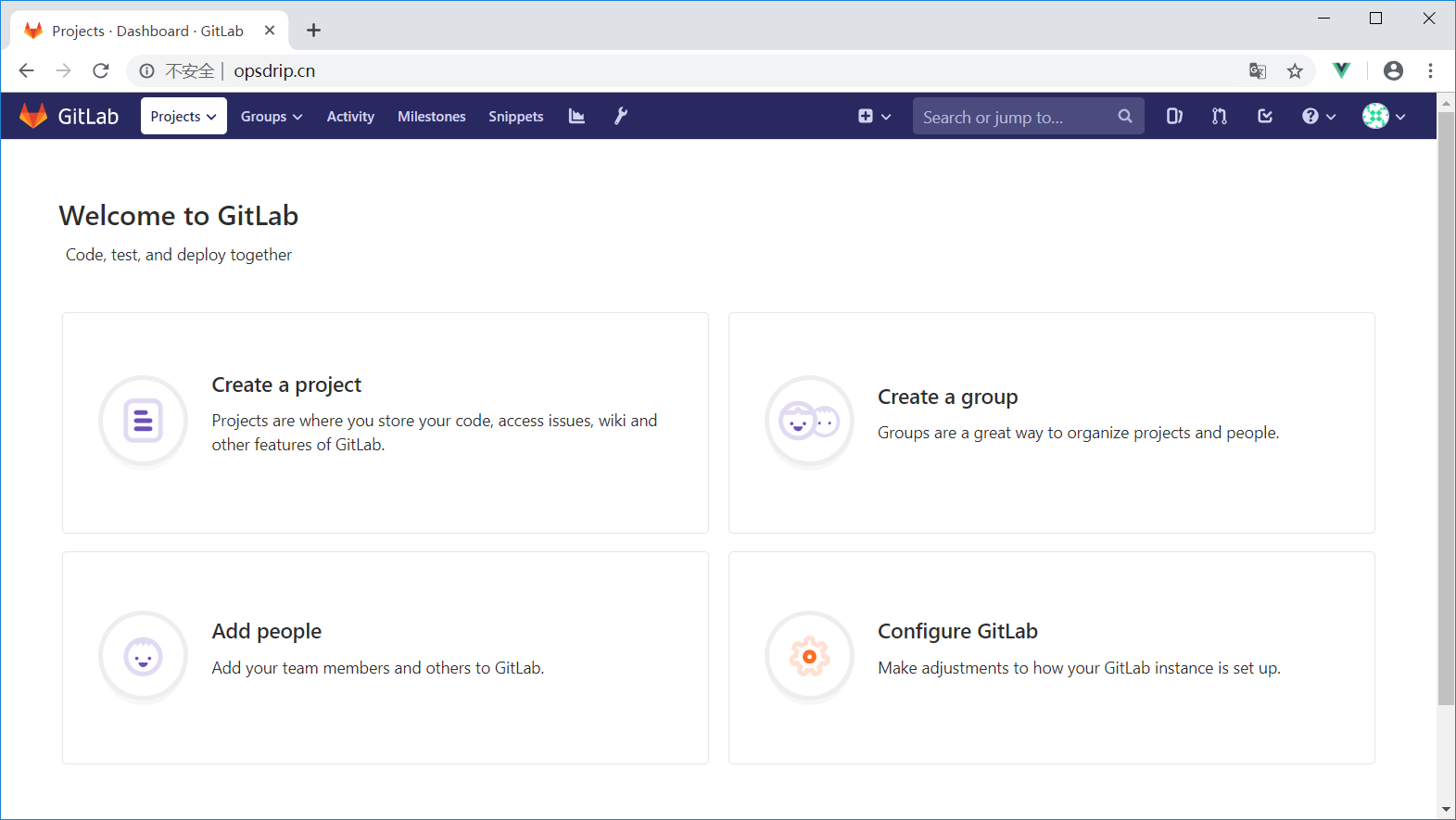This screenshot has width=1456, height=820.
Task: Open the user avatar menu
Action: 1384,116
